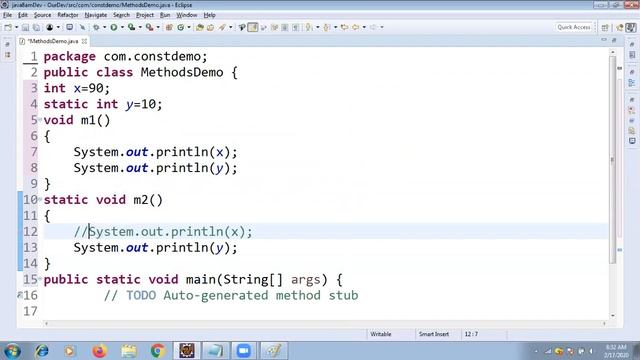This screenshot has width=640, height=360.
Task: Open the Next Annotation dropdown arrow
Action: (x=318, y=27)
